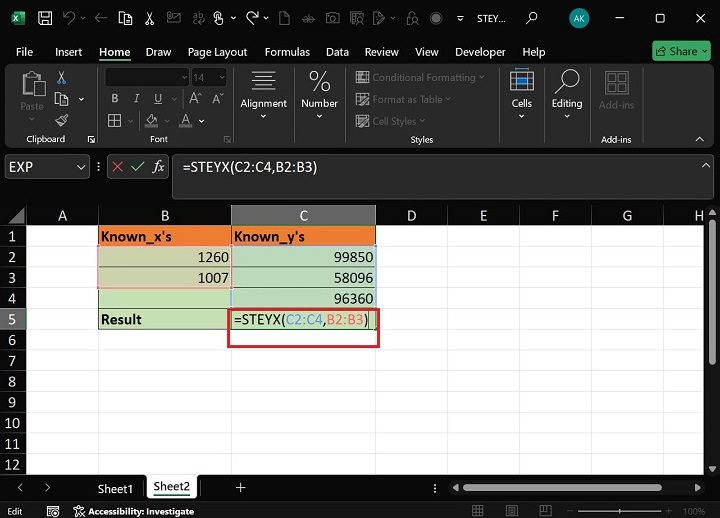Image resolution: width=720 pixels, height=518 pixels.
Task: Open the accessibility checker in the status bar
Action: pyautogui.click(x=134, y=511)
